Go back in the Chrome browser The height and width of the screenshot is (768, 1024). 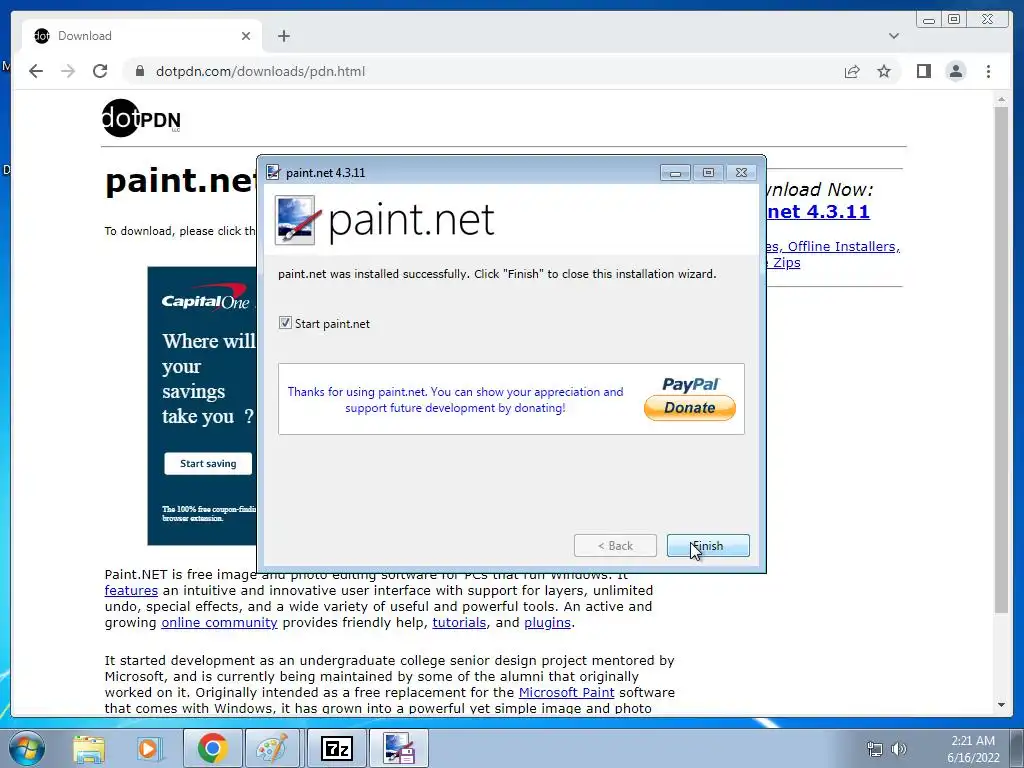tap(36, 71)
